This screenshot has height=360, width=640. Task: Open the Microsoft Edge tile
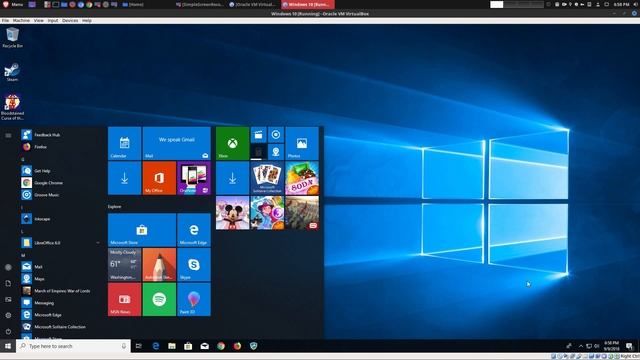click(194, 230)
